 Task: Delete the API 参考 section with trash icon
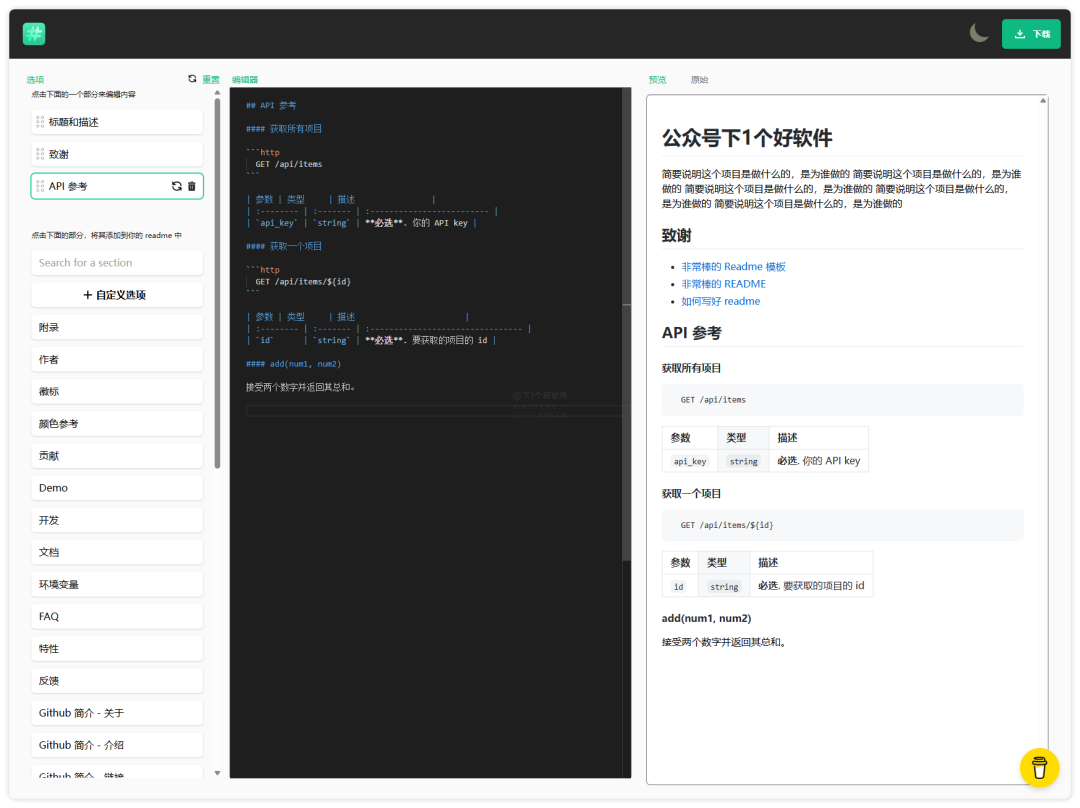click(192, 186)
